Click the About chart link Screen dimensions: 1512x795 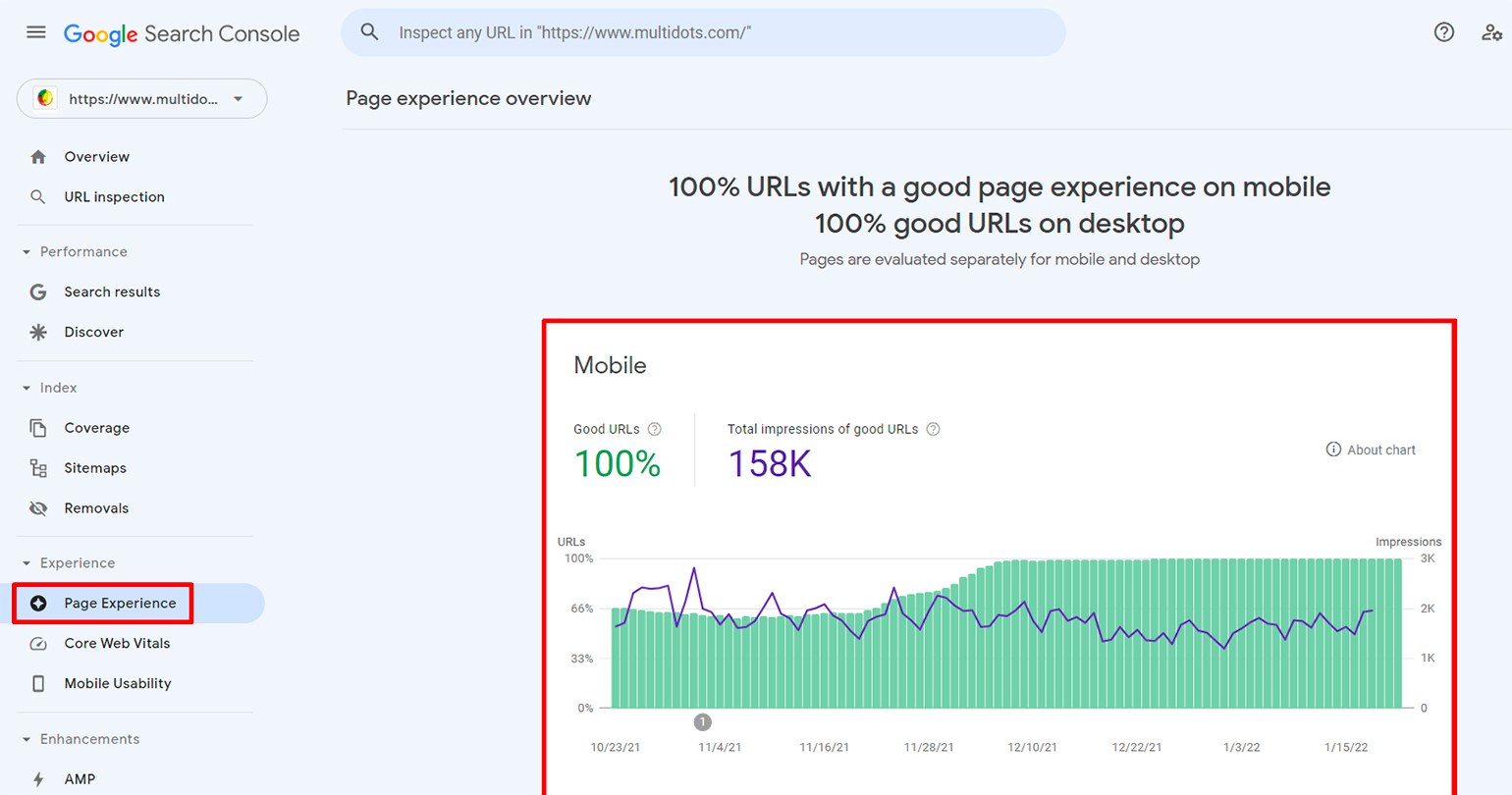(x=1371, y=450)
